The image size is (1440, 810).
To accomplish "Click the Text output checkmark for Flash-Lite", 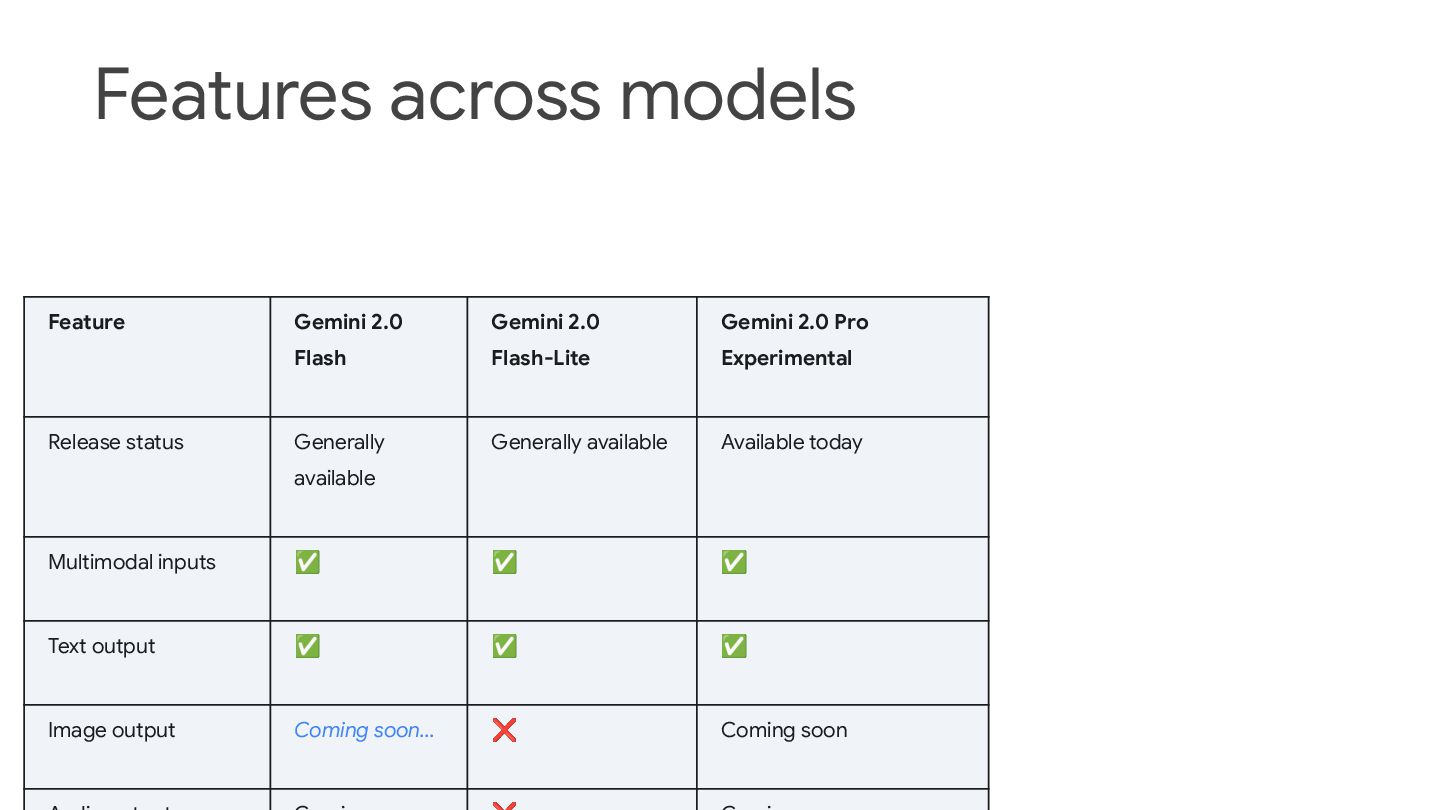I will point(504,646).
